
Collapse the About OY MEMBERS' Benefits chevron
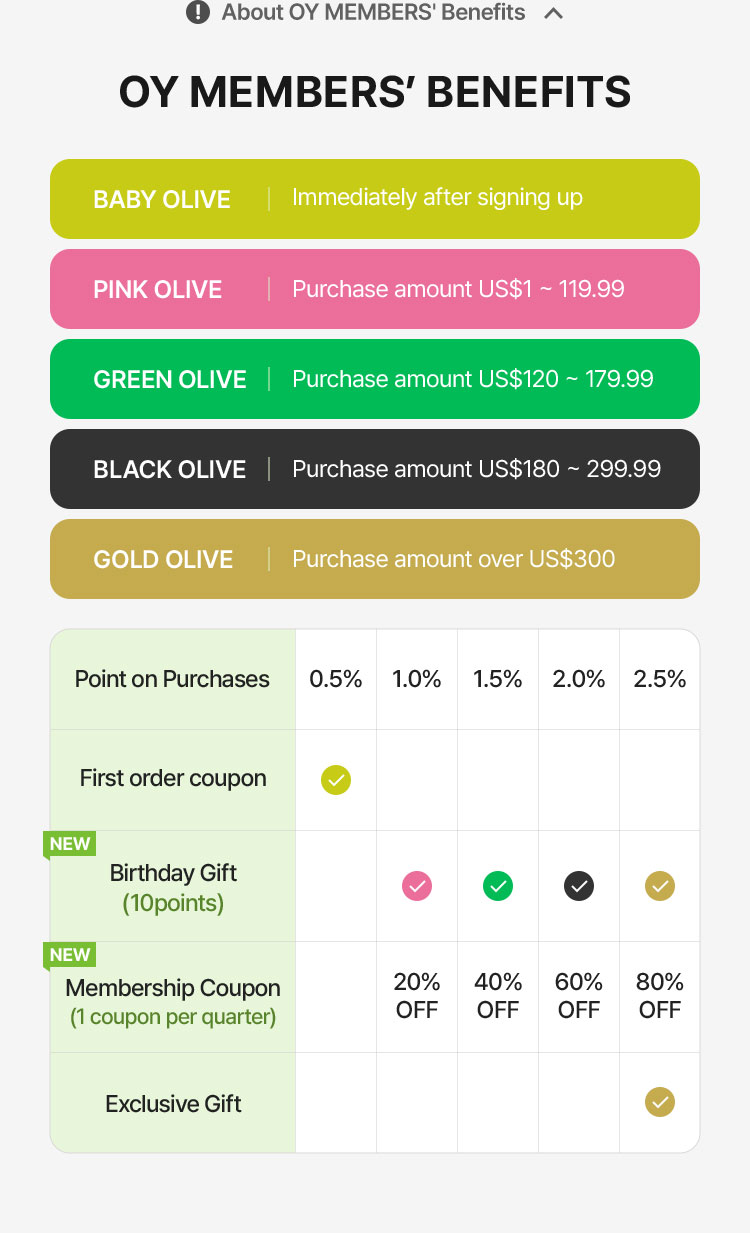[x=554, y=14]
